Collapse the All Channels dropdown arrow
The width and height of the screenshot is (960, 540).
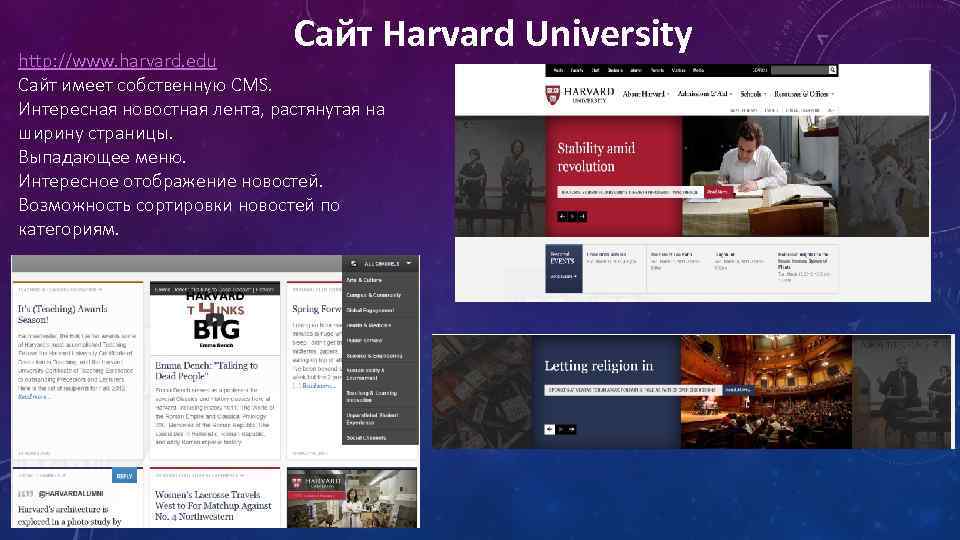point(409,264)
